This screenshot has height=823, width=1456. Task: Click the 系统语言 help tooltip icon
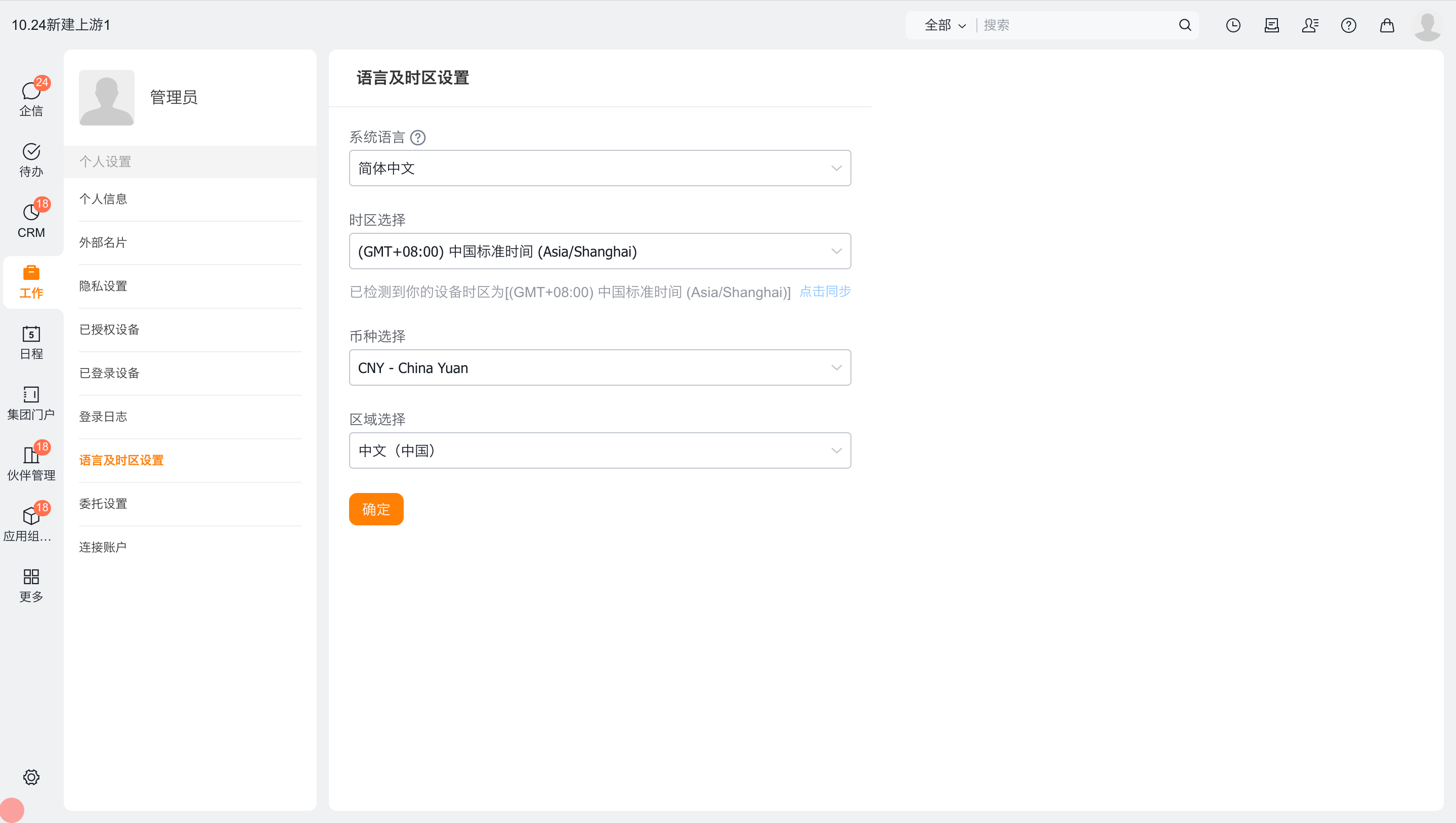point(418,138)
